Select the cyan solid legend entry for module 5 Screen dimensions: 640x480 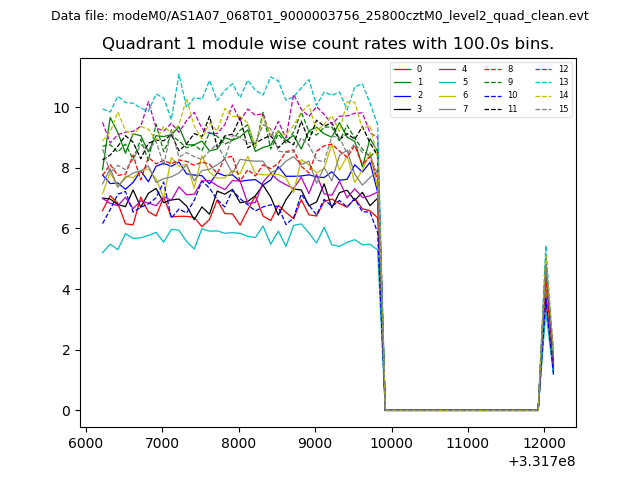pos(449,82)
